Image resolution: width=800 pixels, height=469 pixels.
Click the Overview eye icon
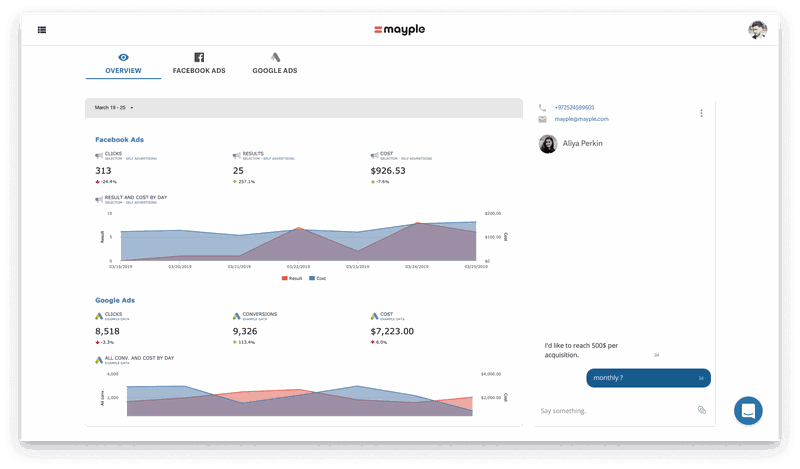123,57
